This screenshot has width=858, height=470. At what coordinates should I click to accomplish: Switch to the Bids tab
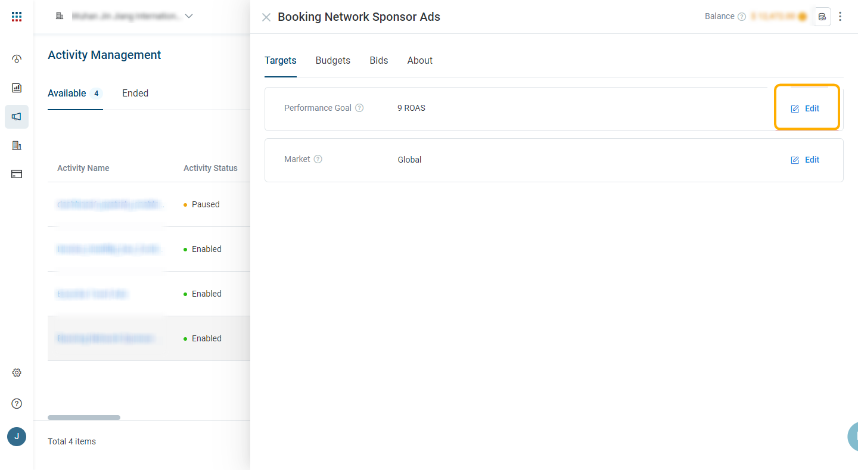point(379,61)
